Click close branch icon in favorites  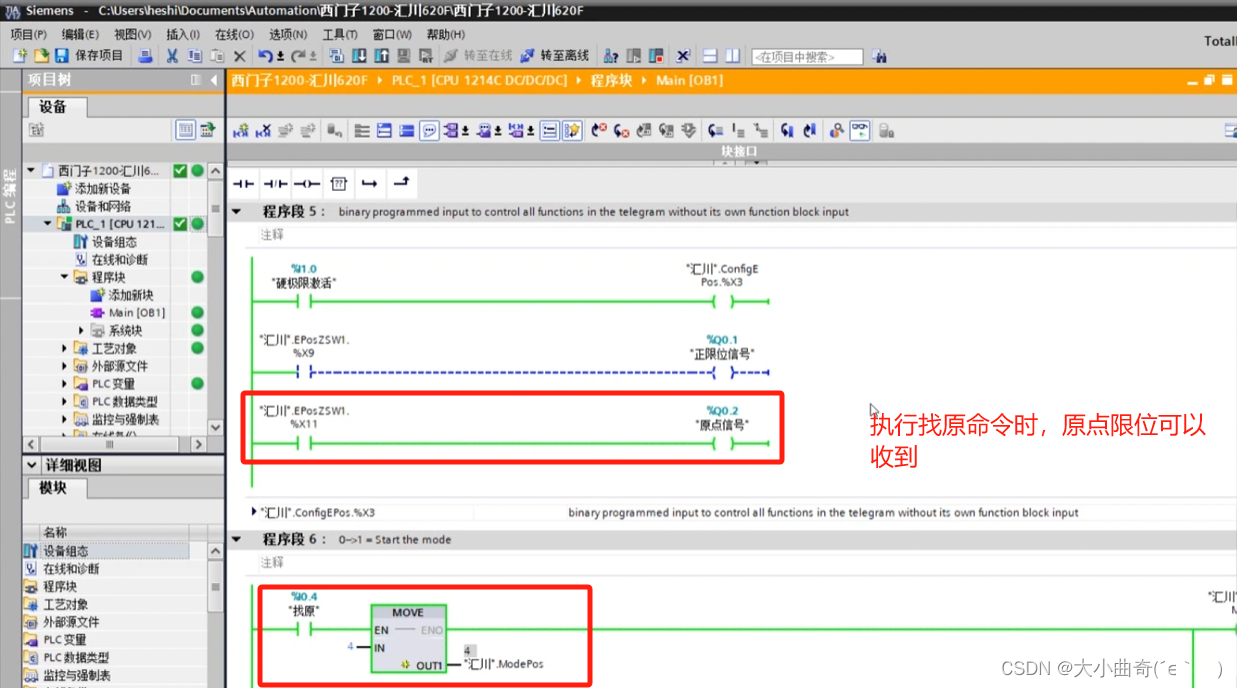coord(401,183)
